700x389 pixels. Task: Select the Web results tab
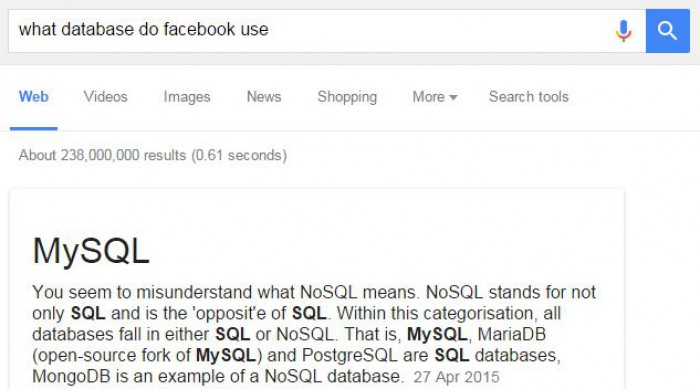click(x=33, y=96)
